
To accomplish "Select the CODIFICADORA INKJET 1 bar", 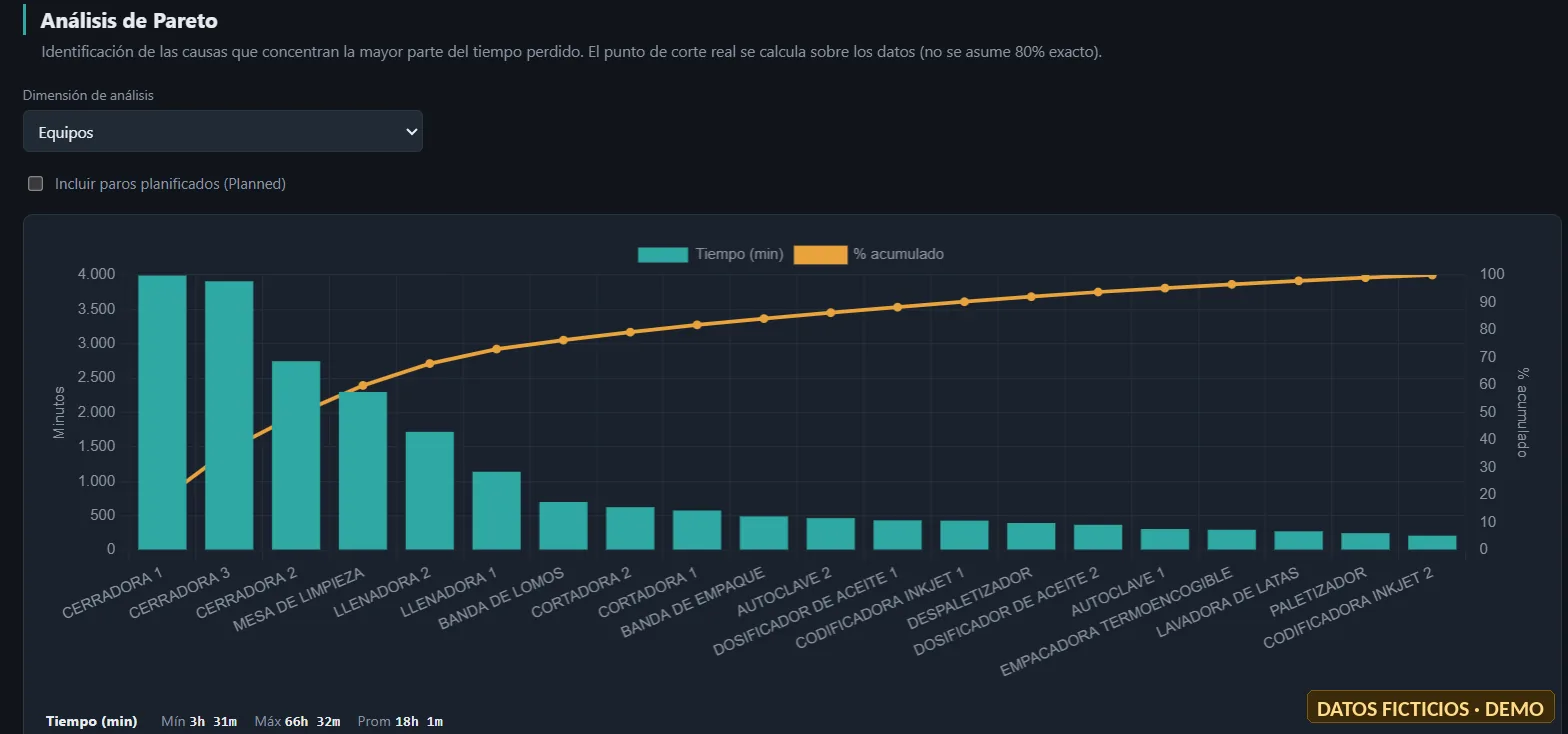I will tap(965, 534).
